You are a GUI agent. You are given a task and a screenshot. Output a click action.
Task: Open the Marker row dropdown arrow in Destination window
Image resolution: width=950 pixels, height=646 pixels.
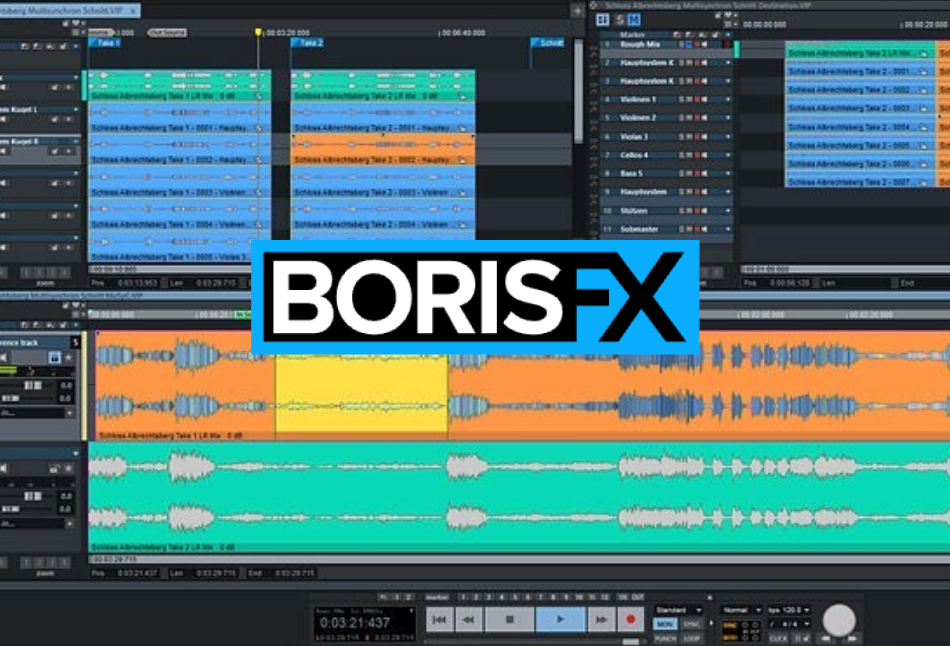(x=728, y=35)
